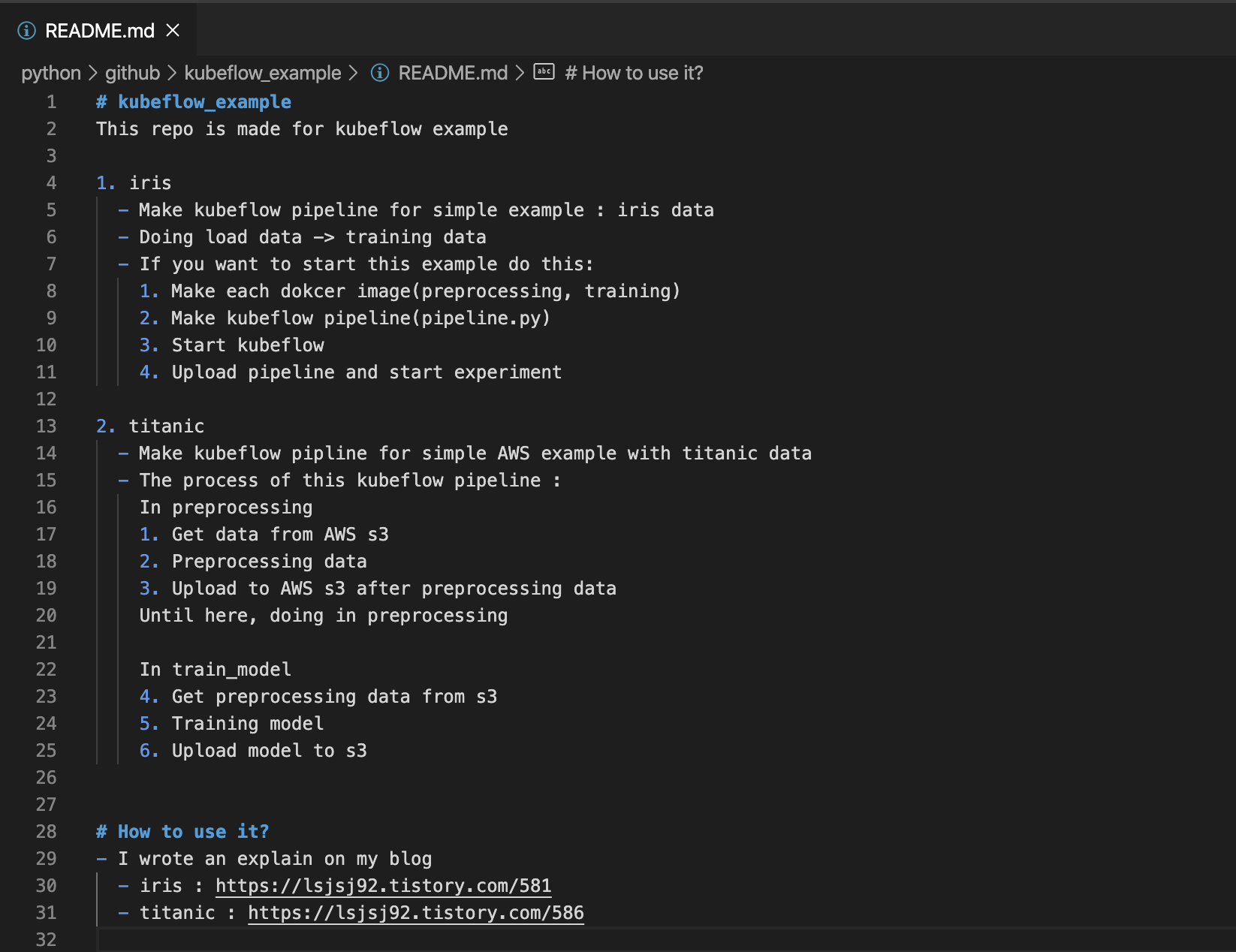Click line number 1 in gutter
Image resolution: width=1236 pixels, height=952 pixels.
pyautogui.click(x=51, y=102)
